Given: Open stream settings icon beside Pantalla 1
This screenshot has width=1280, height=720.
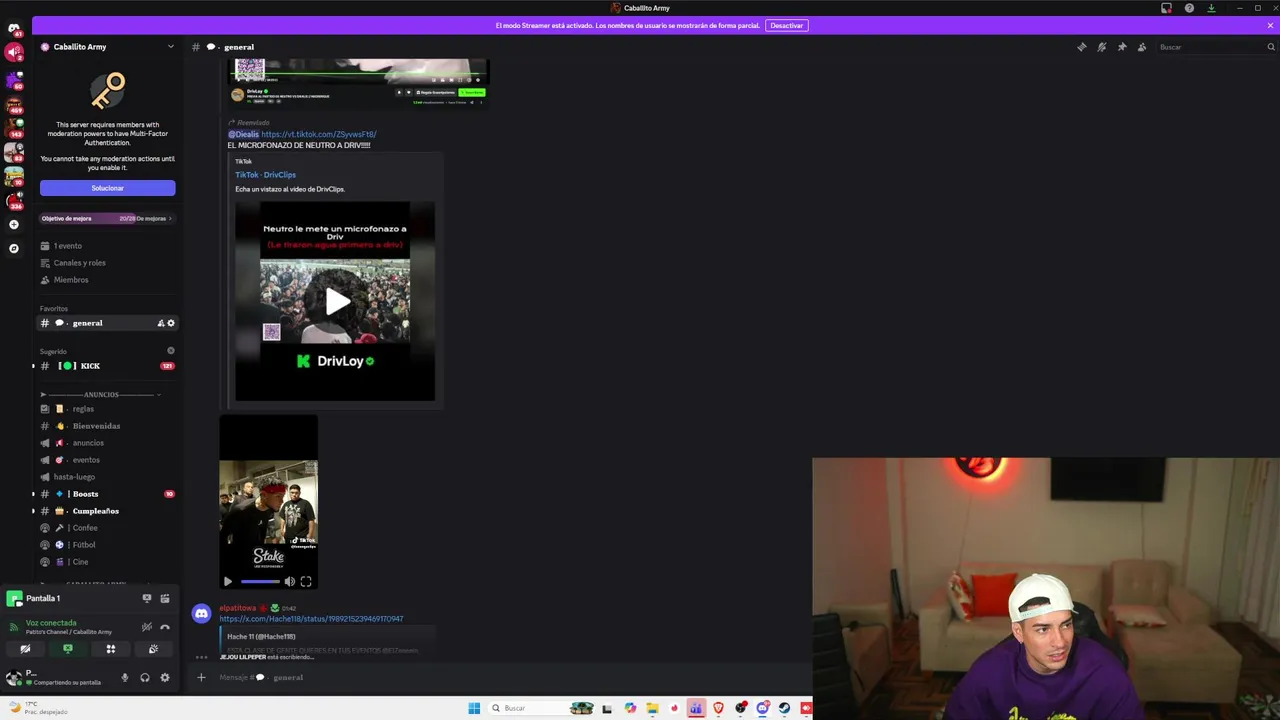Looking at the screenshot, I should point(165,598).
